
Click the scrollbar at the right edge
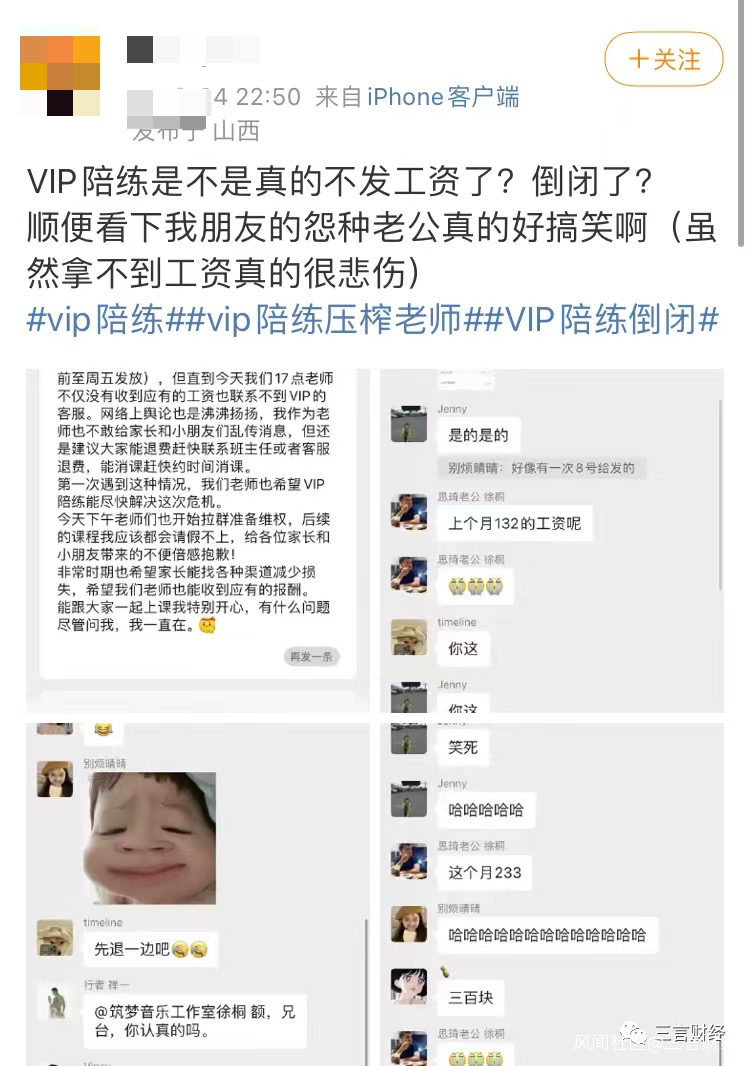pyautogui.click(x=742, y=122)
